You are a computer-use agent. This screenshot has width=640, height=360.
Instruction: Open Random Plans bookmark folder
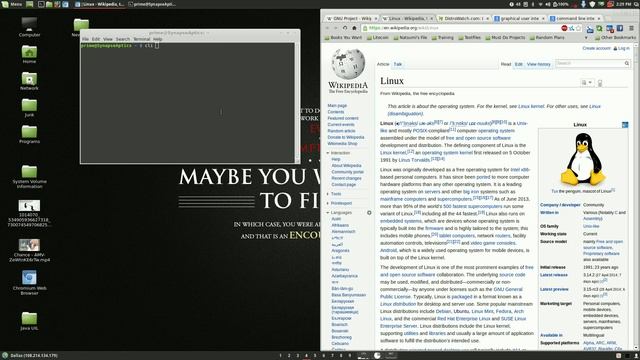tap(547, 38)
